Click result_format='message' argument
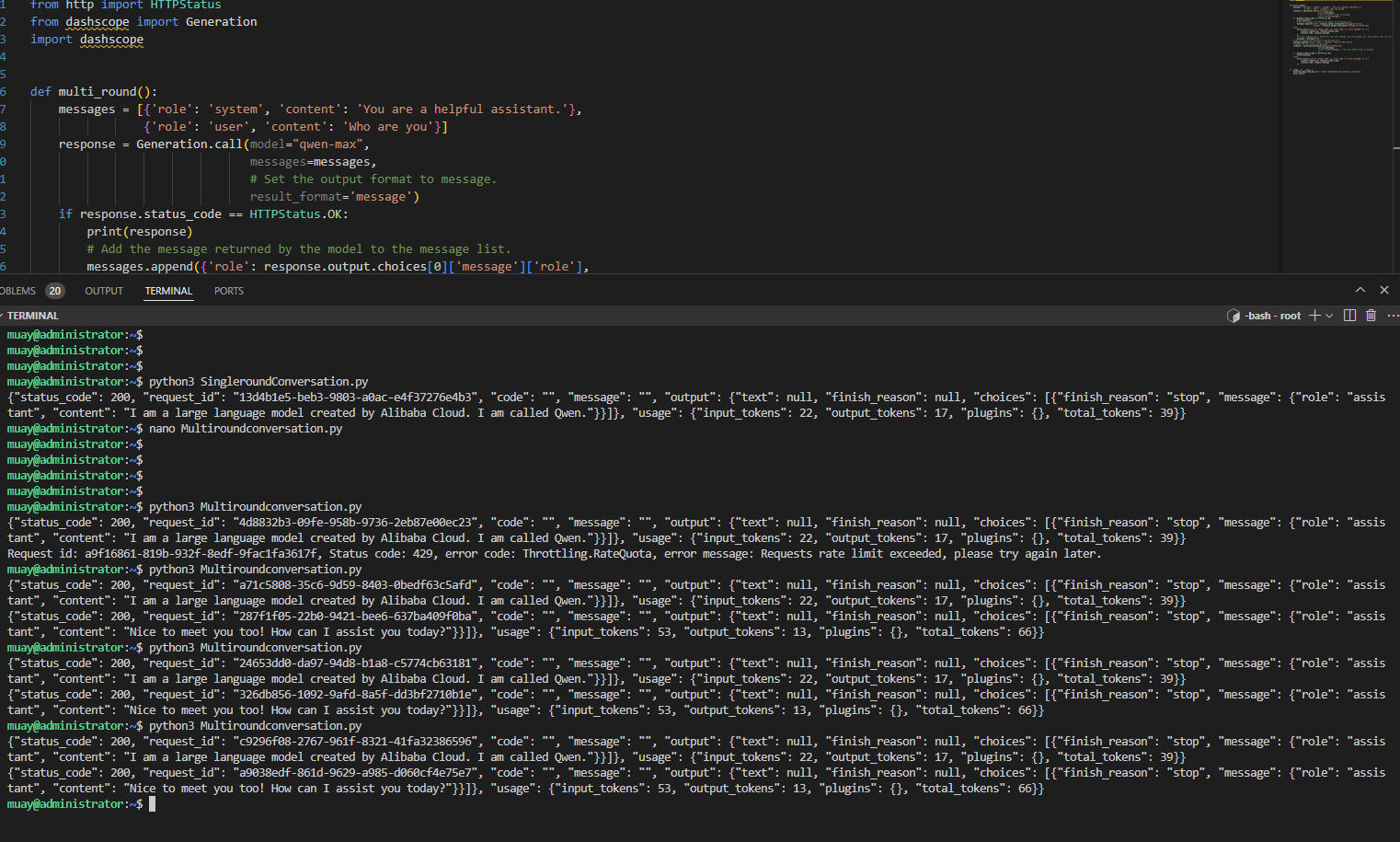 tap(335, 197)
